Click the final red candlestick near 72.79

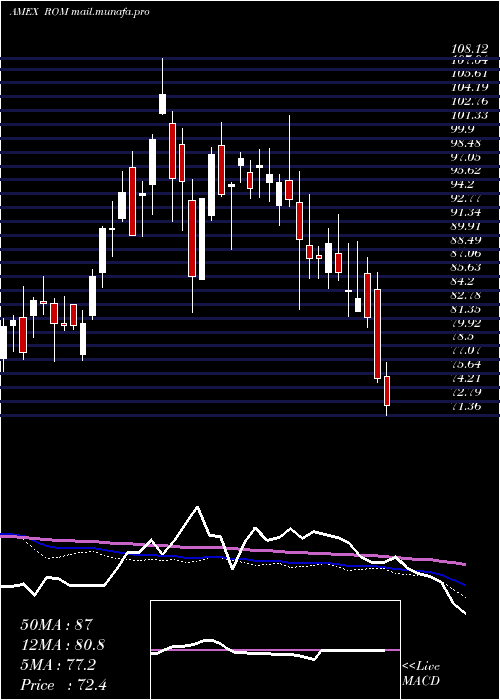(x=387, y=391)
